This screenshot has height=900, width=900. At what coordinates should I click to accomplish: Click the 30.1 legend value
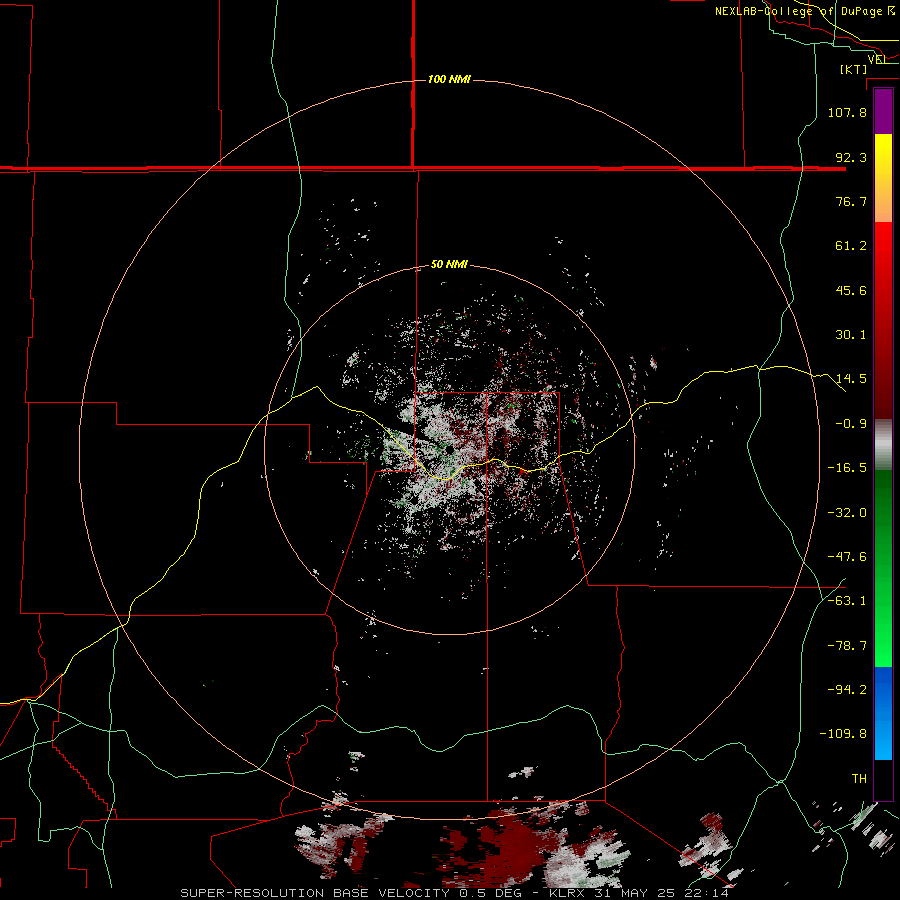pos(851,335)
